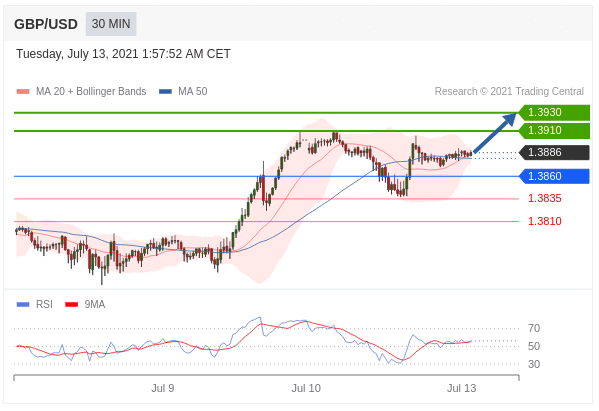Click the pink MA 20 legend swatch

(x=23, y=92)
